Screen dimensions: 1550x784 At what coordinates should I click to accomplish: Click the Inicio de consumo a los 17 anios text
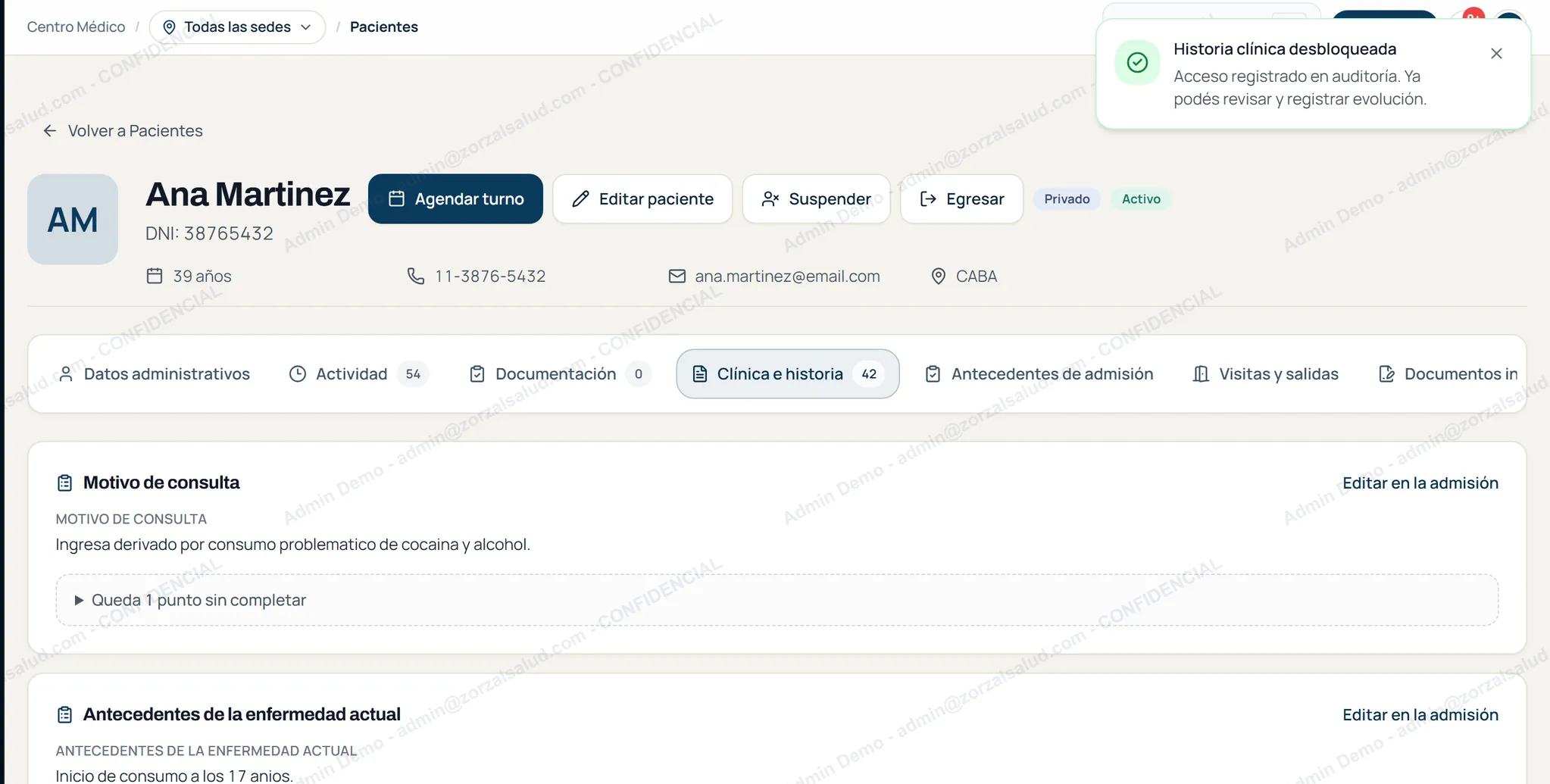coord(174,776)
